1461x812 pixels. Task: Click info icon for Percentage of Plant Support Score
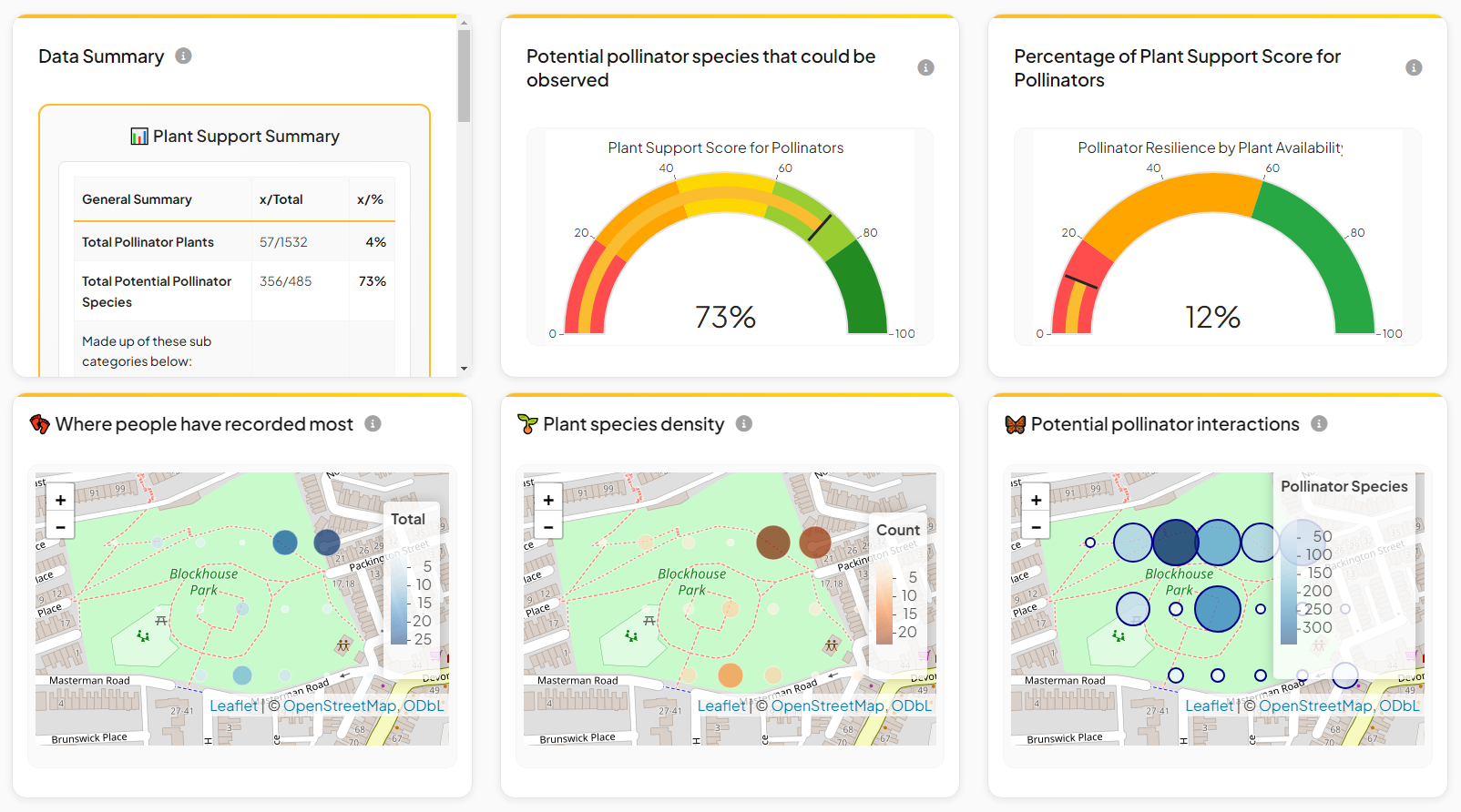click(x=1413, y=68)
